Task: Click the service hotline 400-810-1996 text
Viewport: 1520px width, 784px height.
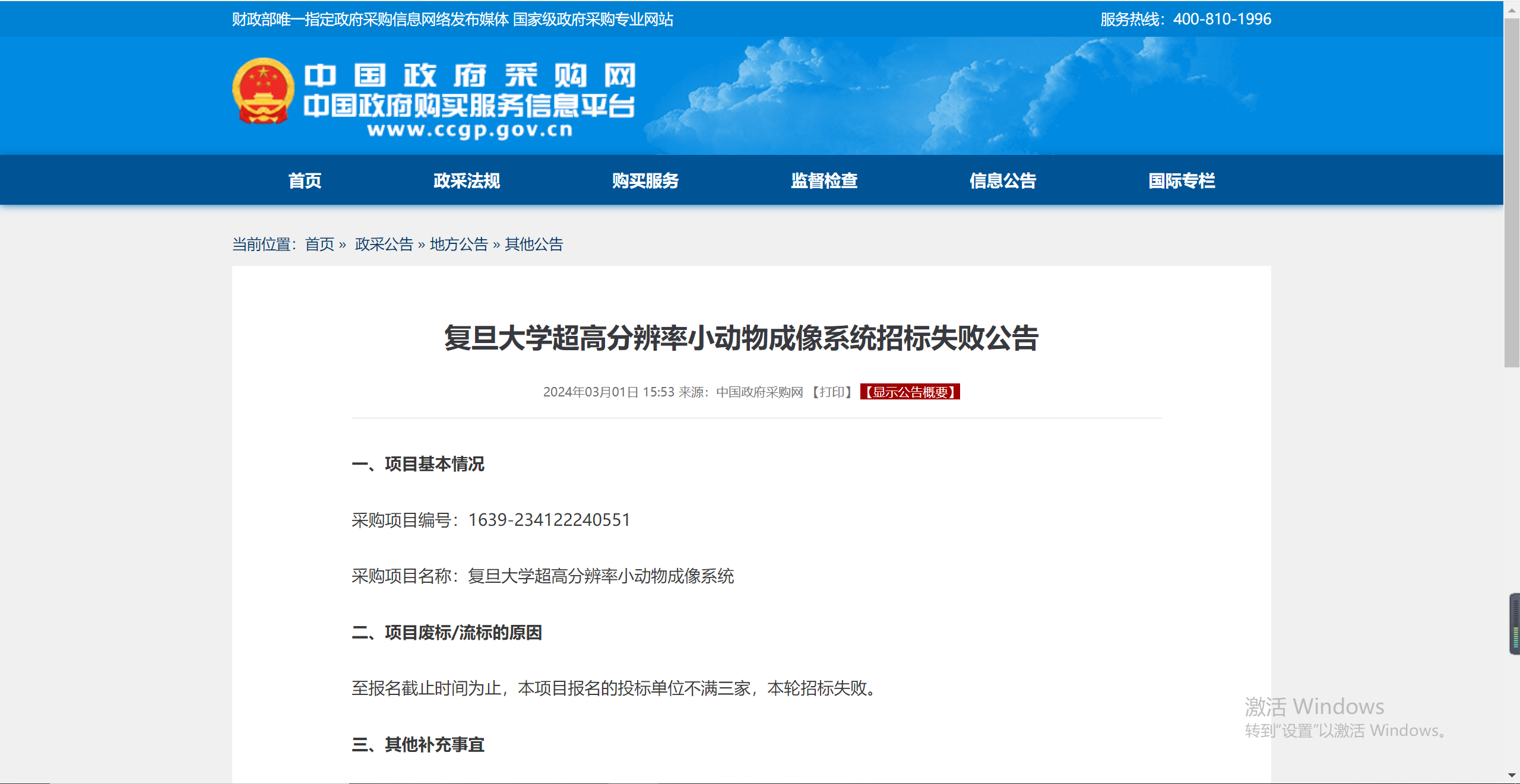Action: click(1186, 19)
